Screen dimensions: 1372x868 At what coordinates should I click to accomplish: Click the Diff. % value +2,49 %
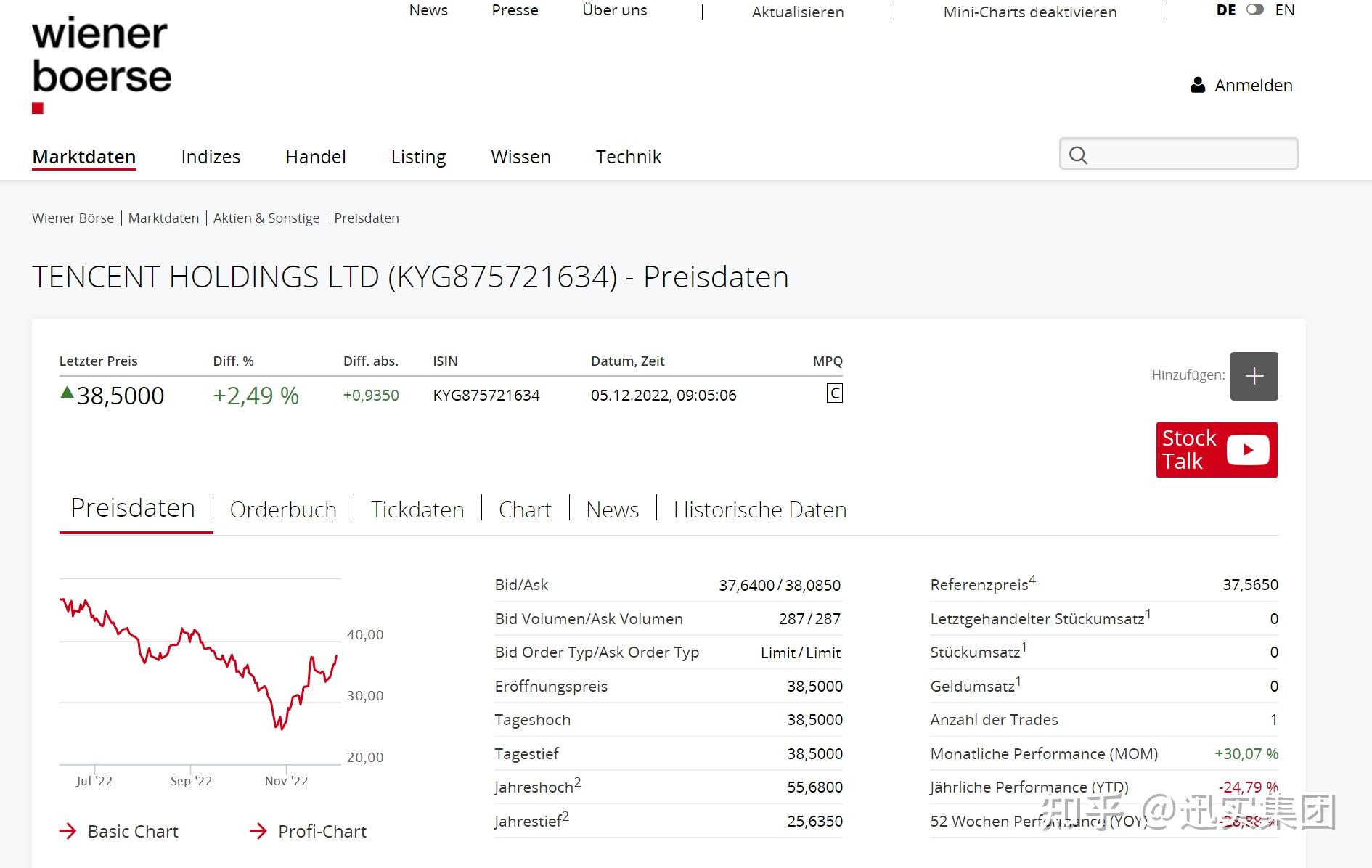[256, 396]
